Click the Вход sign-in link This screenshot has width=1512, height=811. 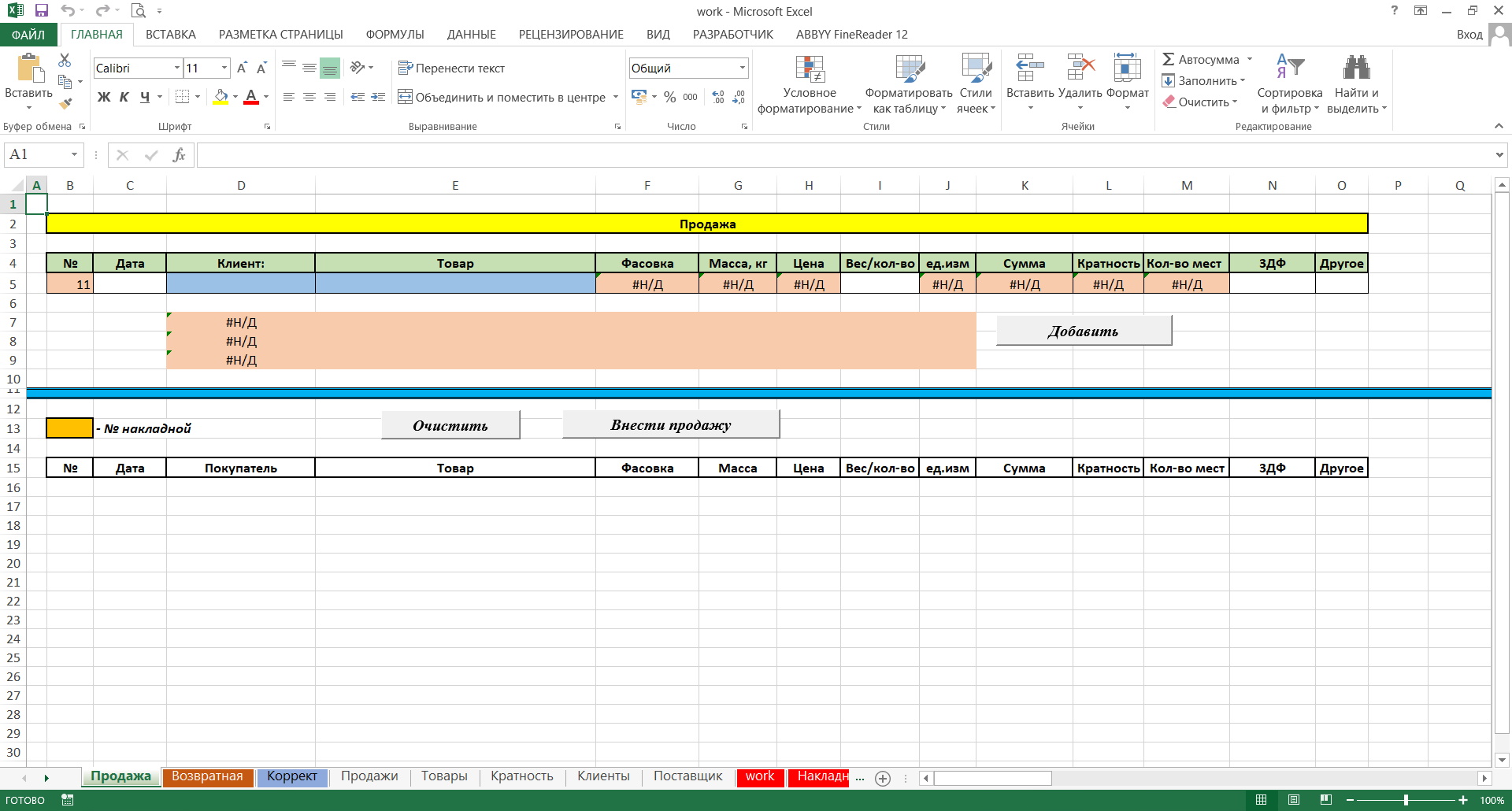[1469, 35]
